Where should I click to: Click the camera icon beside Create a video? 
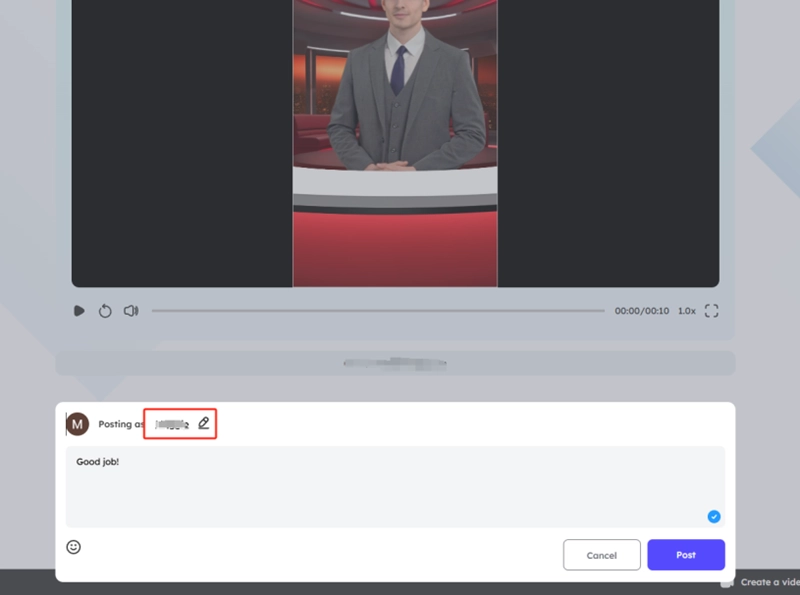point(727,582)
